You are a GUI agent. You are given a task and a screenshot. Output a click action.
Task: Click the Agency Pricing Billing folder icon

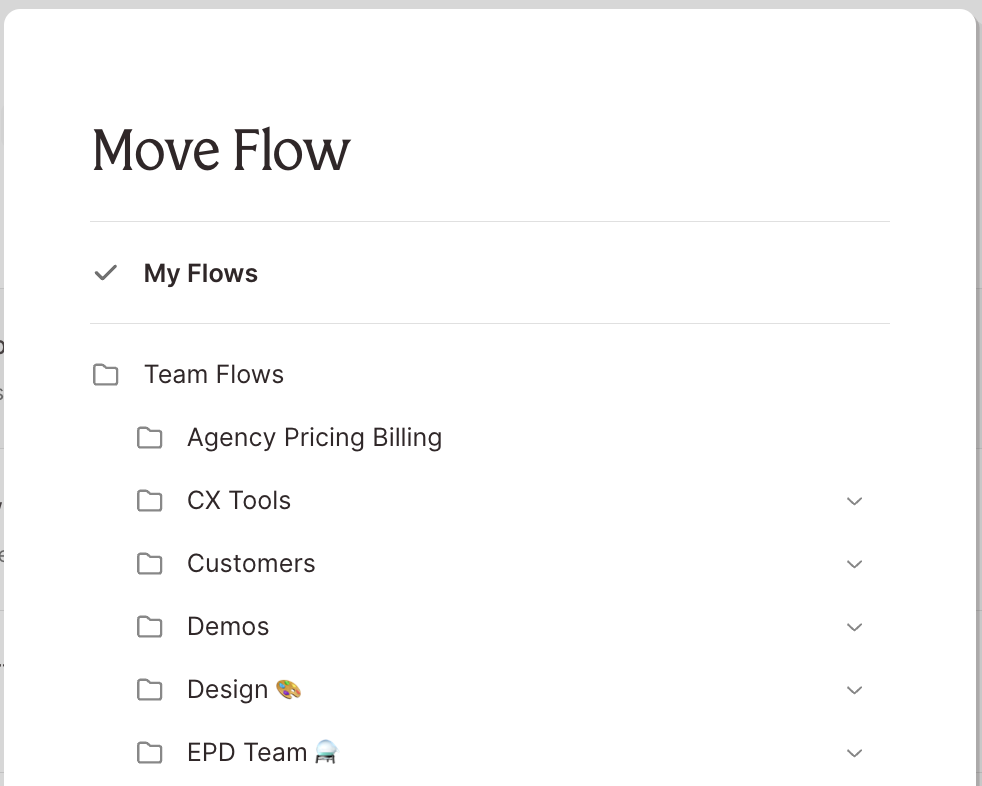click(x=149, y=438)
